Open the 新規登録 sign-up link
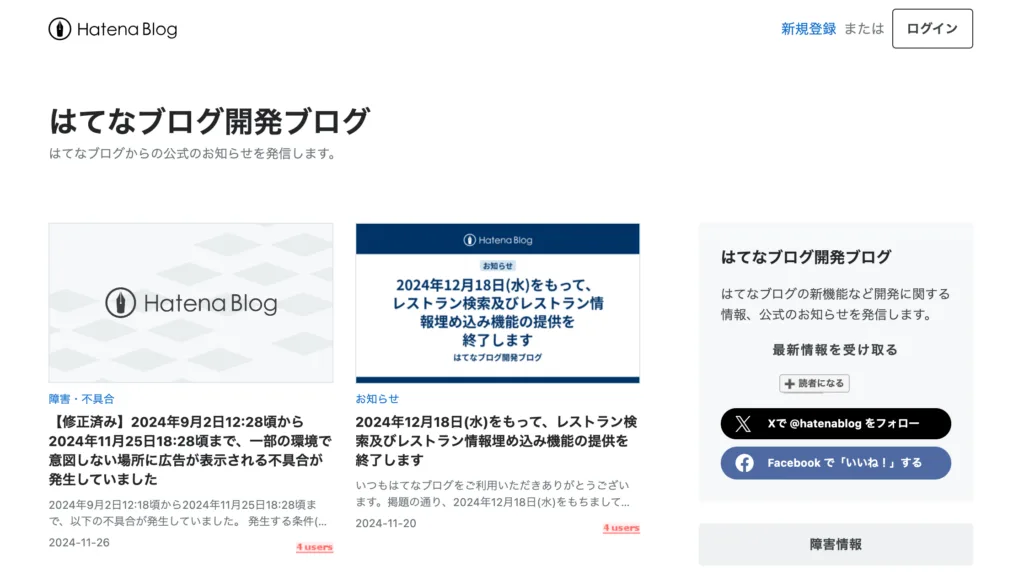Screen dimensions: 1024x577 [x=808, y=29]
